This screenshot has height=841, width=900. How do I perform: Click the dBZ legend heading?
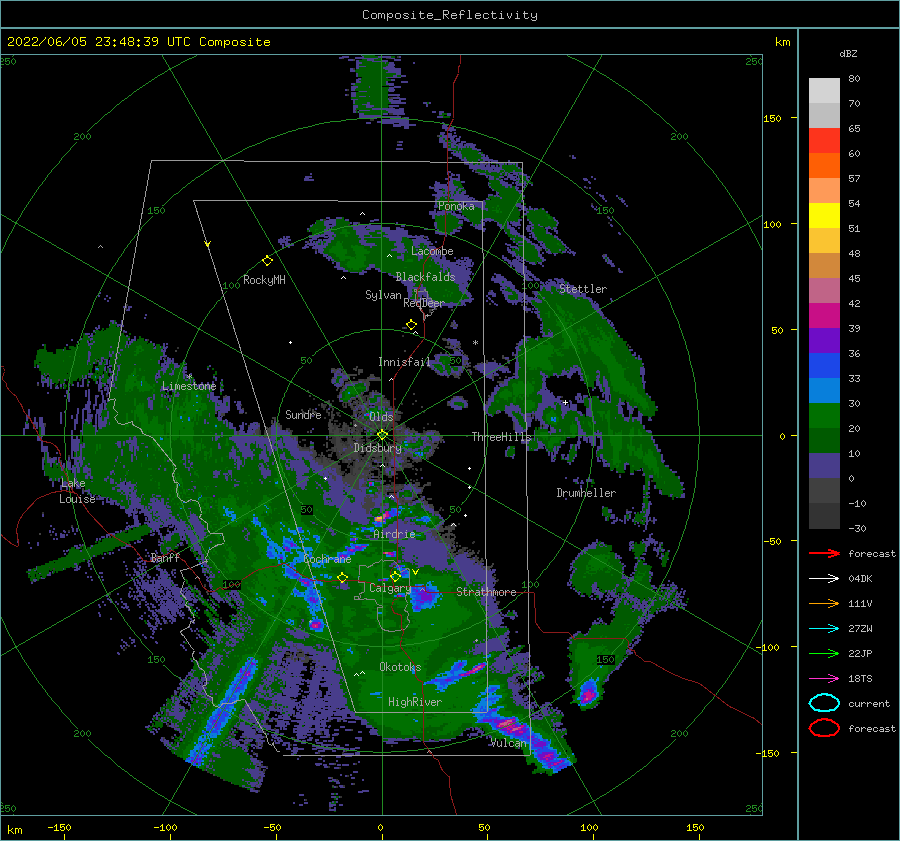(848, 53)
